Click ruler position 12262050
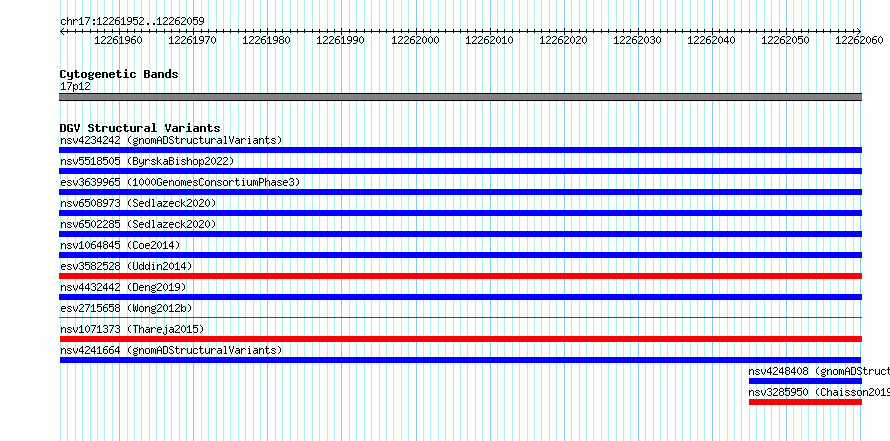This screenshot has width=890, height=441. [x=786, y=40]
